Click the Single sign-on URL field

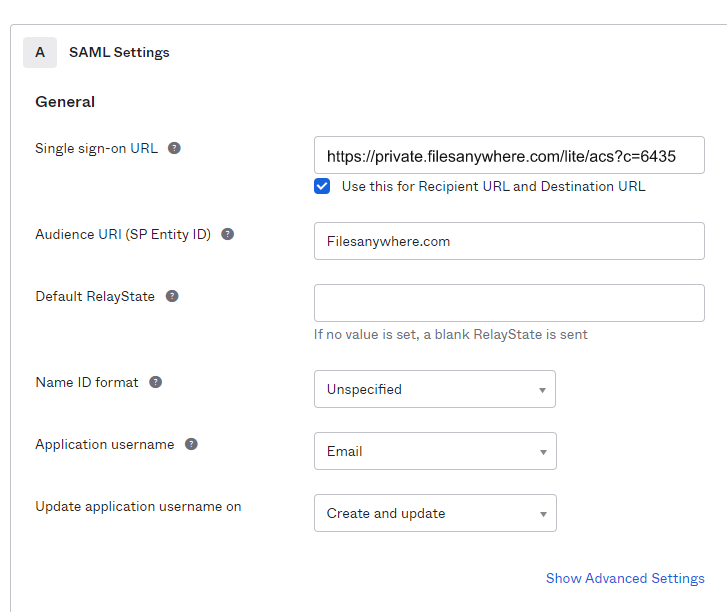point(509,155)
